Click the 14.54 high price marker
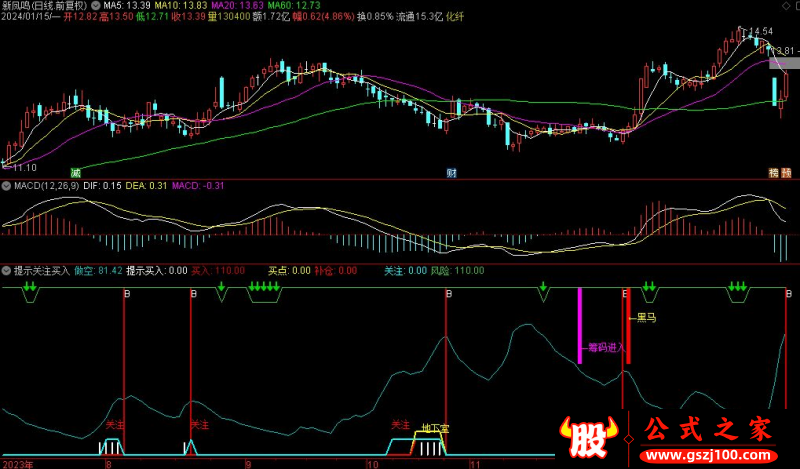Viewport: 800px width, 469px height. (x=758, y=32)
